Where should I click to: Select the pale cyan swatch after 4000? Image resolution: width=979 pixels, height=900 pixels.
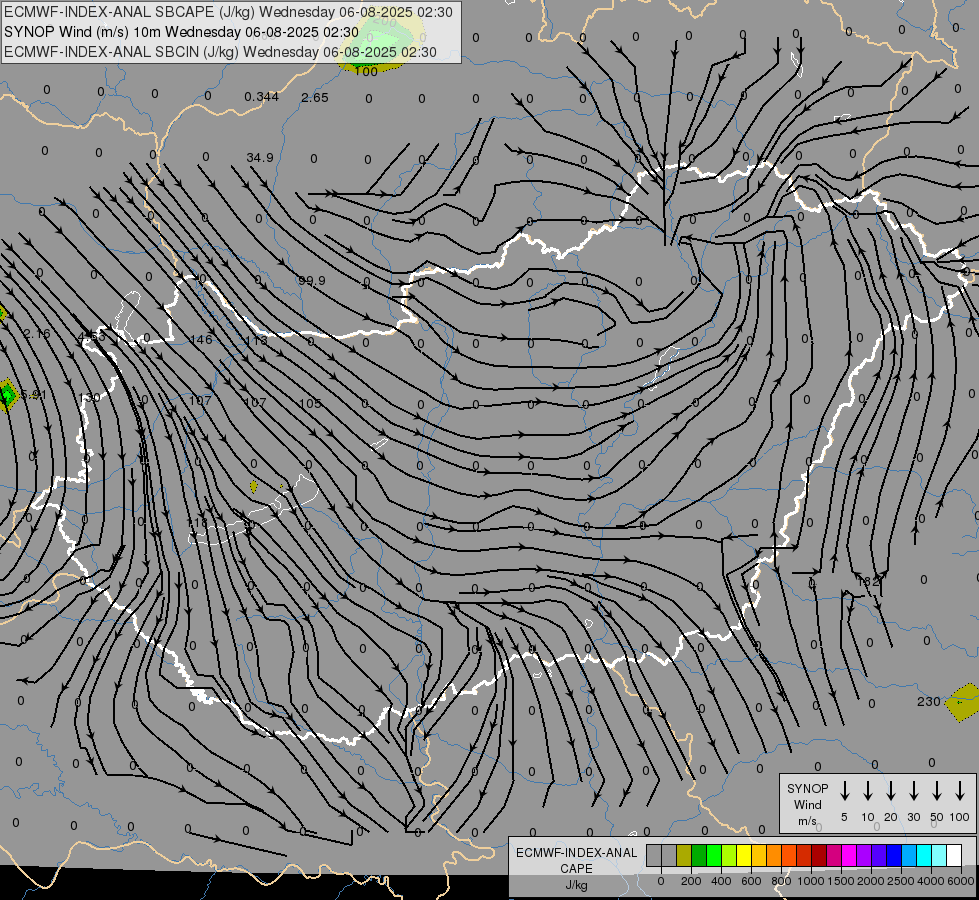pyautogui.click(x=938, y=856)
